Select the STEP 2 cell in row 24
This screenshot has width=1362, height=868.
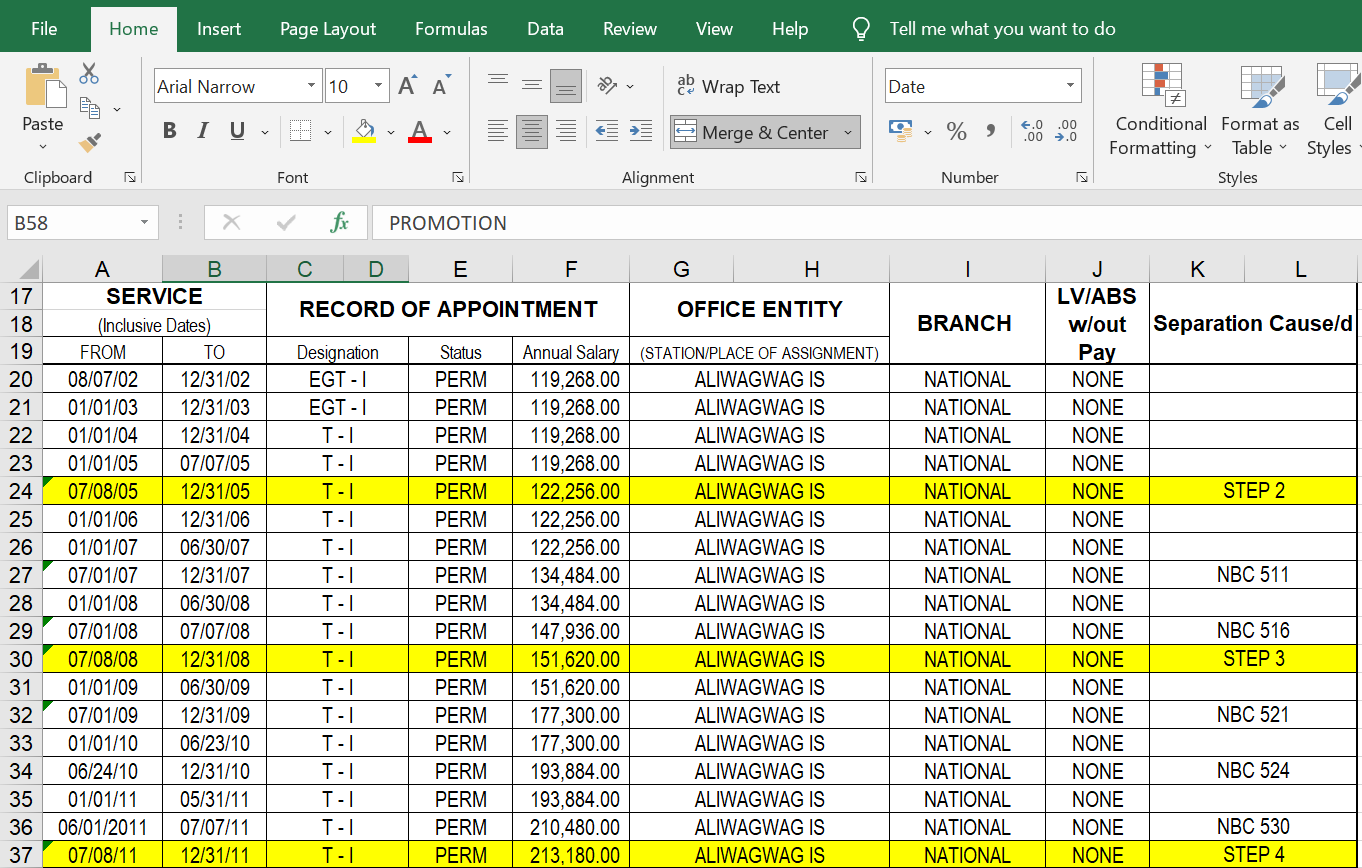pyautogui.click(x=1253, y=491)
